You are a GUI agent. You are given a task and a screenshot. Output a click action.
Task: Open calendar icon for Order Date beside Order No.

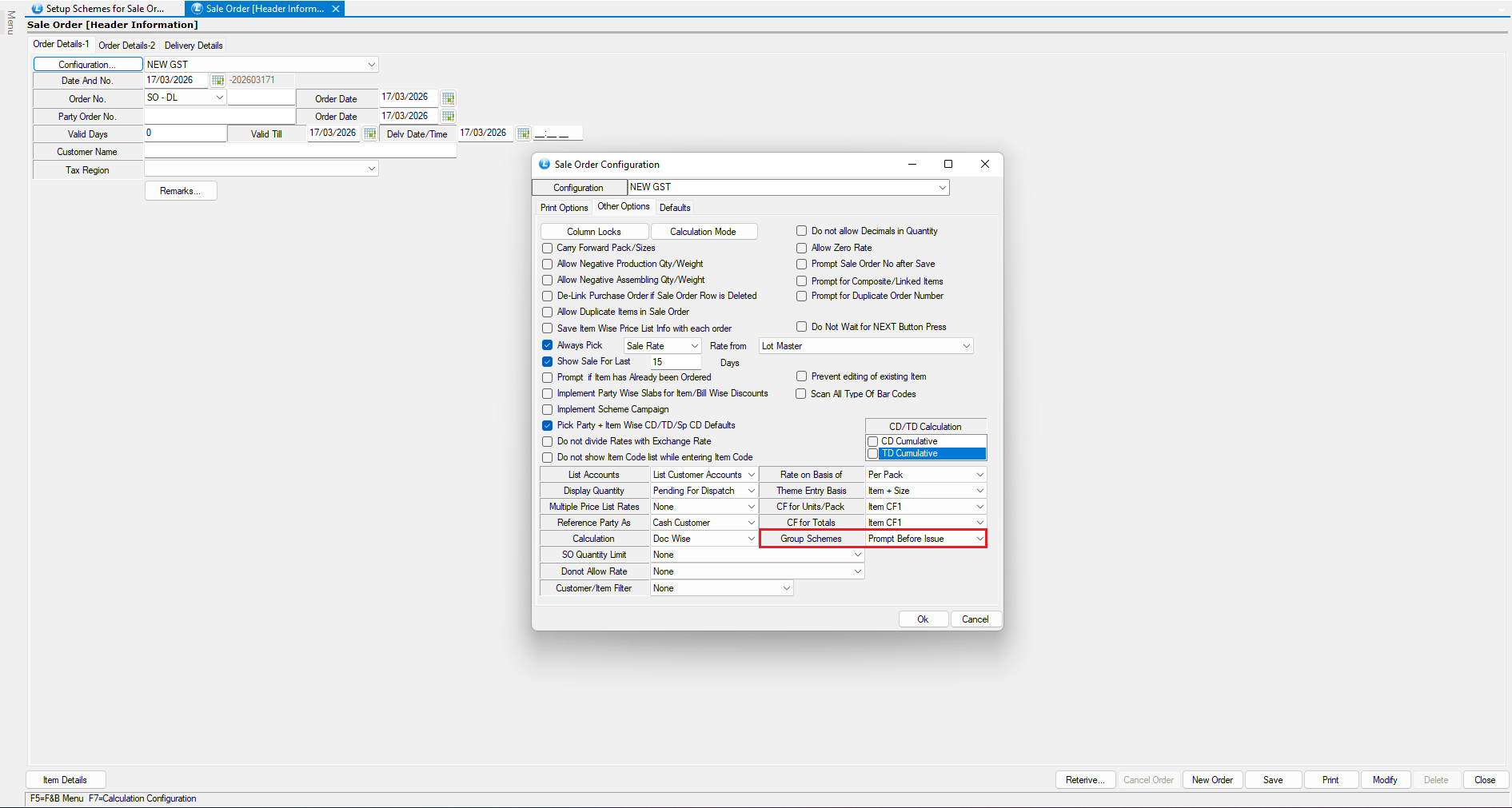448,98
